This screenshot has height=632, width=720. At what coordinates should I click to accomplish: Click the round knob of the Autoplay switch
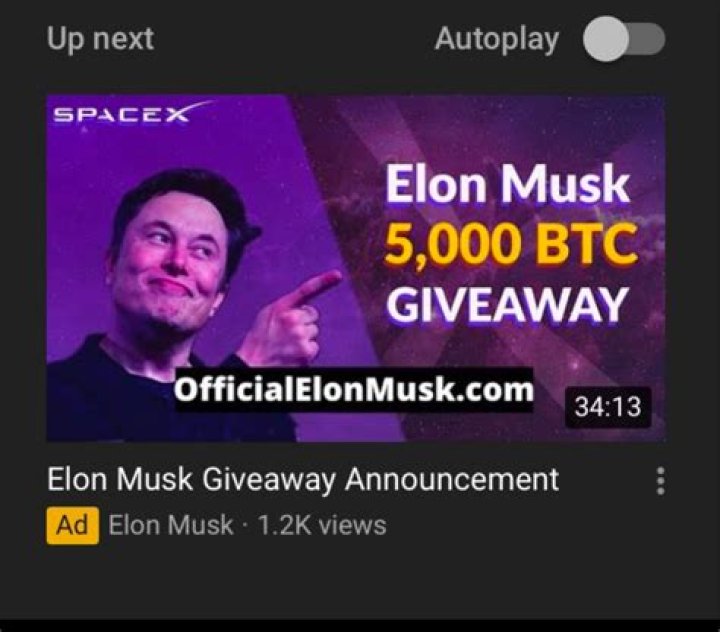(x=606, y=39)
